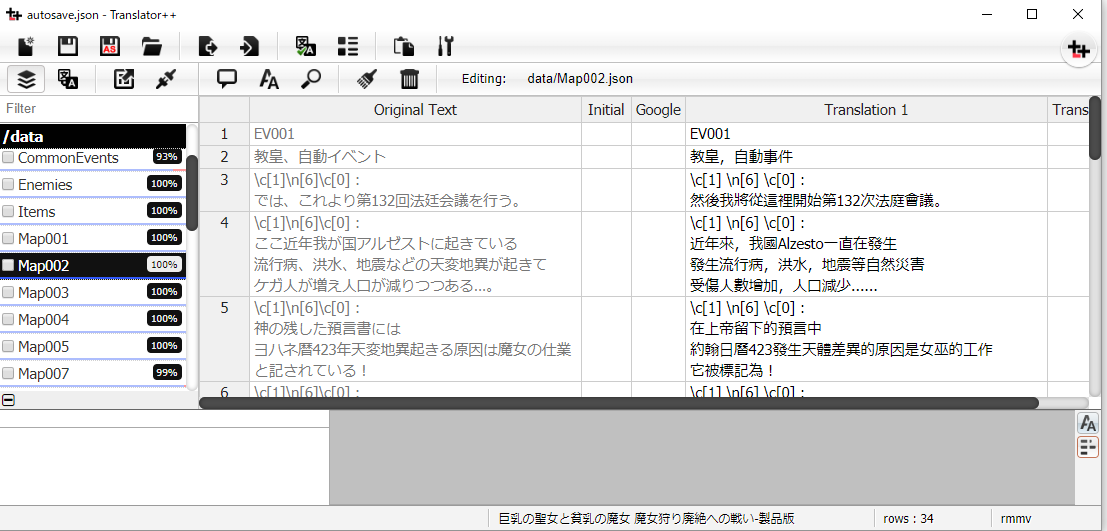This screenshot has height=531, width=1107.
Task: Click the translation cell '教皇, 自動事件'
Action: (866, 157)
